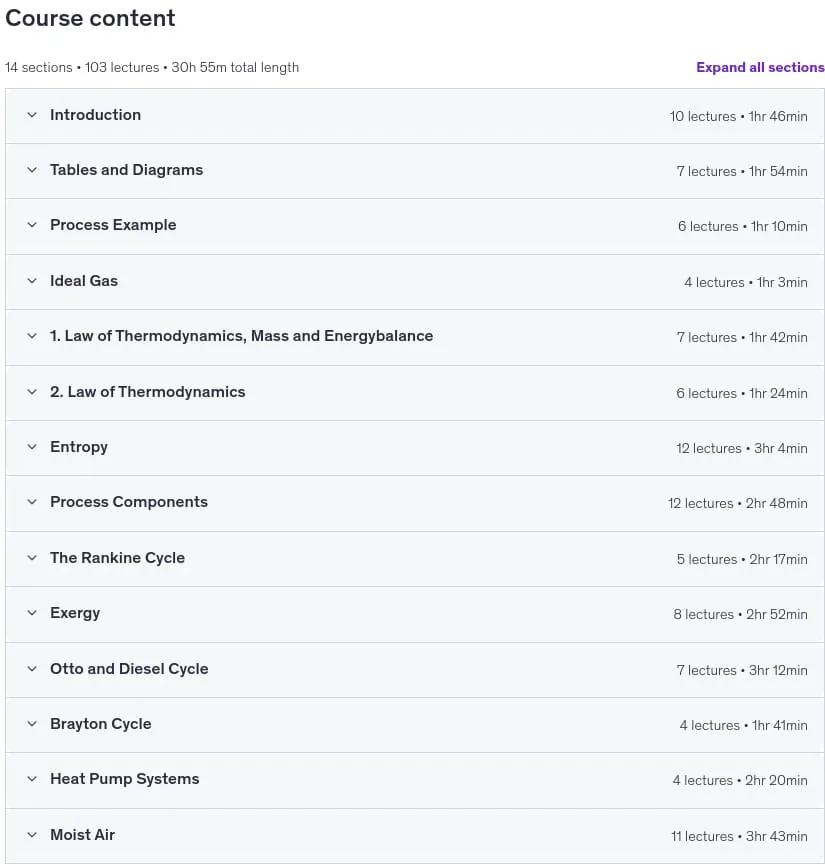825x864 pixels.
Task: Click the Exergy section chevron
Action: coord(32,613)
